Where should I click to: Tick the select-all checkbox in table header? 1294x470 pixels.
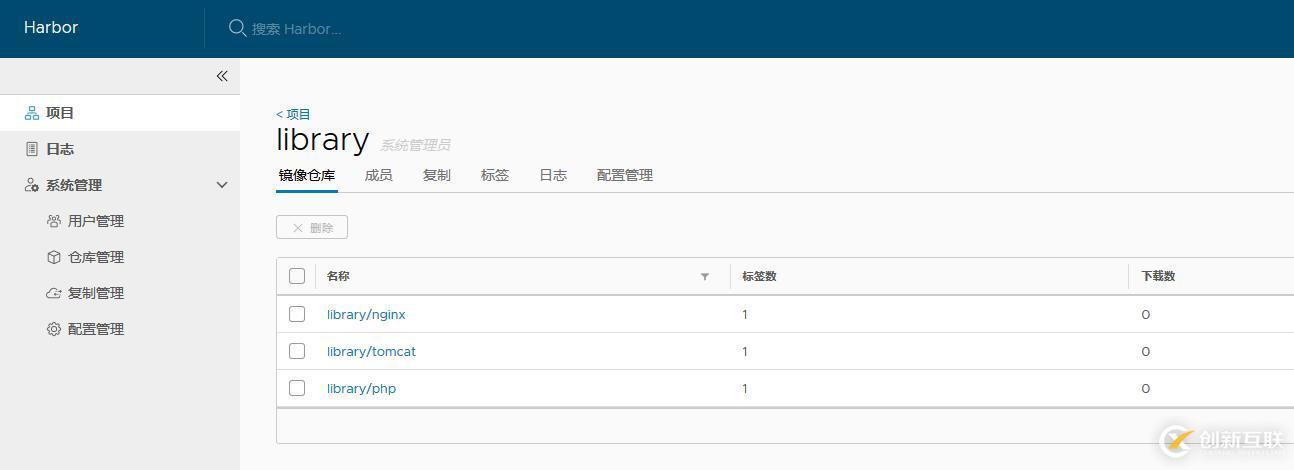pos(297,276)
